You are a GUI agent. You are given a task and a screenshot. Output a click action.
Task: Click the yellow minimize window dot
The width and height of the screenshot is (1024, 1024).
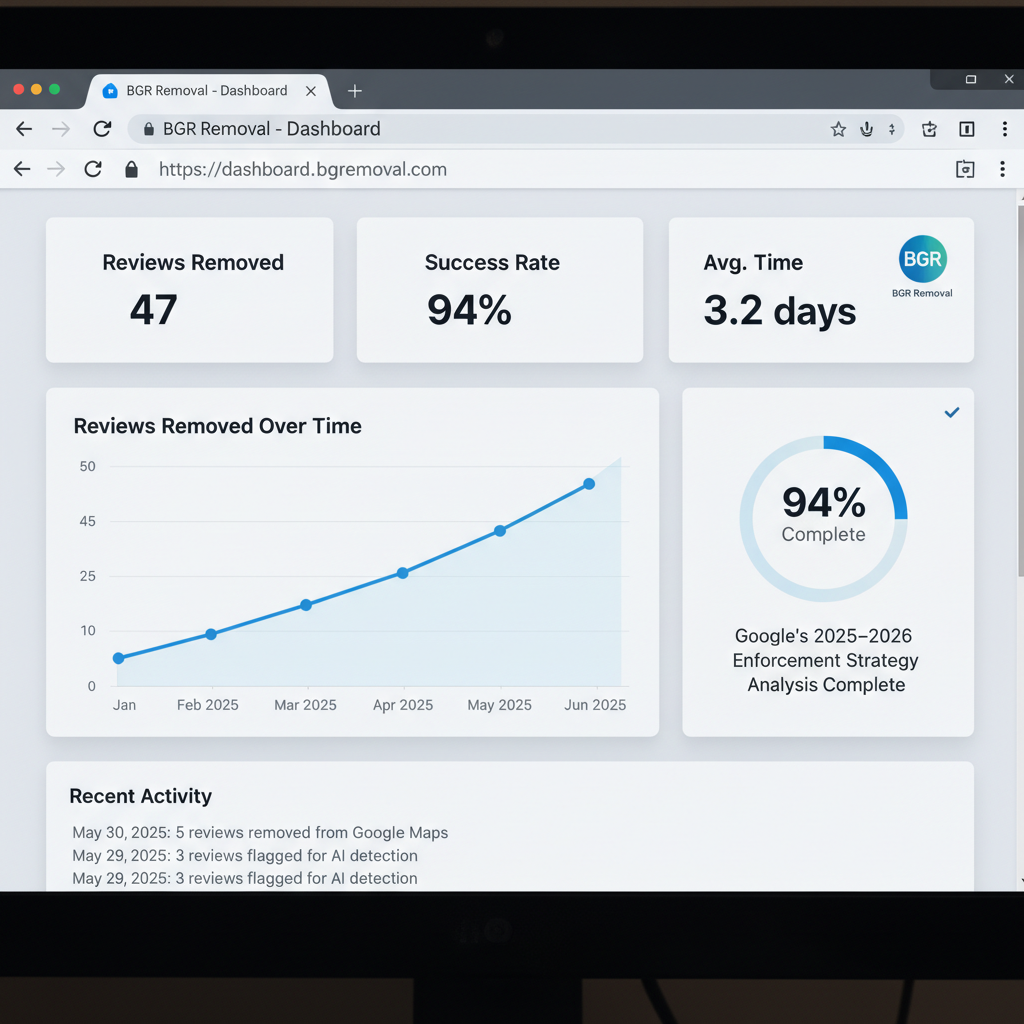click(x=37, y=89)
